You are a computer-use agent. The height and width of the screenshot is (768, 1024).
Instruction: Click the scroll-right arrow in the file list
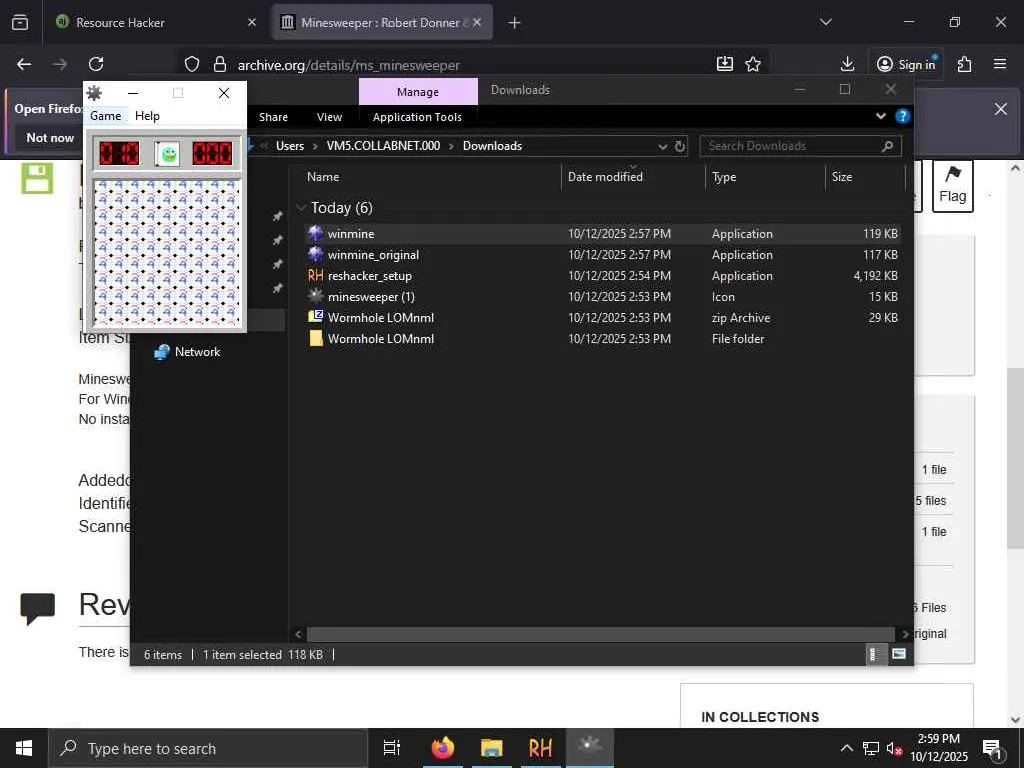(x=904, y=634)
